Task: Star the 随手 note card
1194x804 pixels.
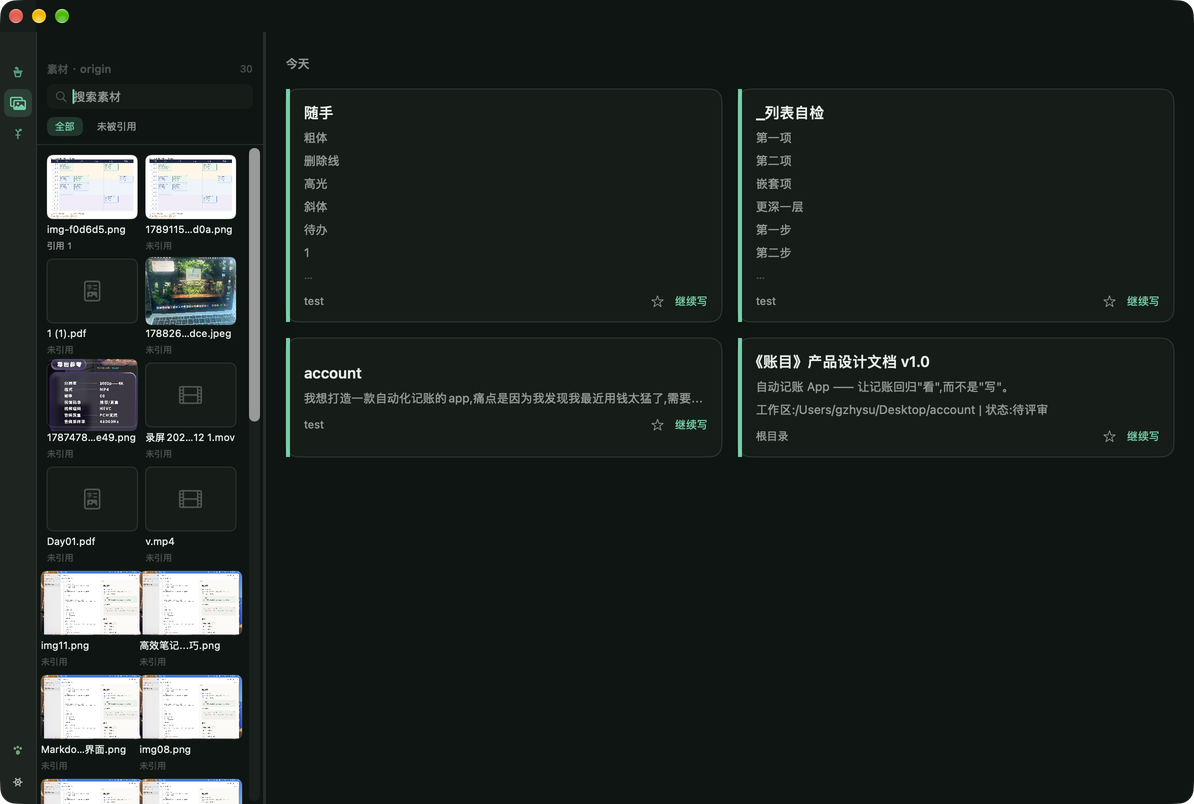Action: (x=657, y=302)
